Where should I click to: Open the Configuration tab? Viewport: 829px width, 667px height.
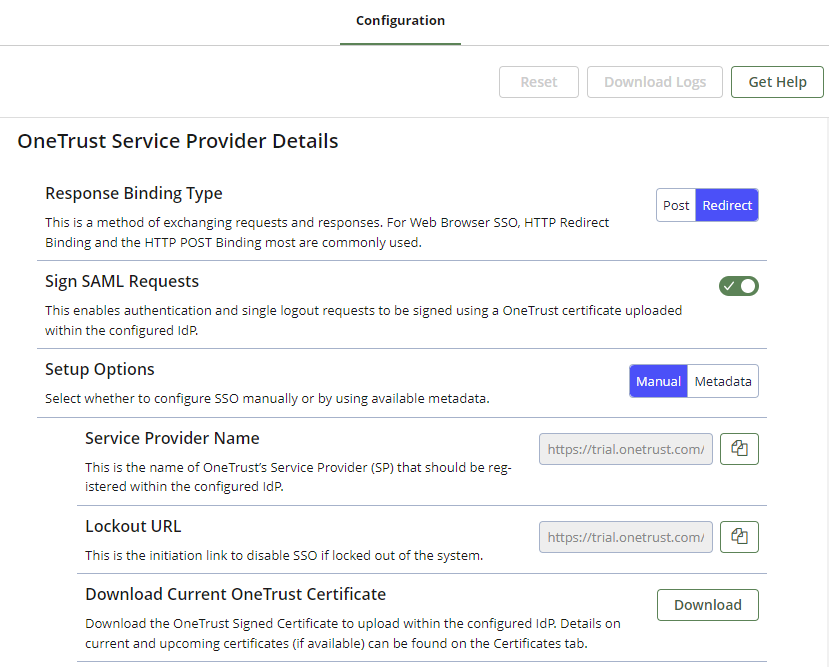click(400, 20)
